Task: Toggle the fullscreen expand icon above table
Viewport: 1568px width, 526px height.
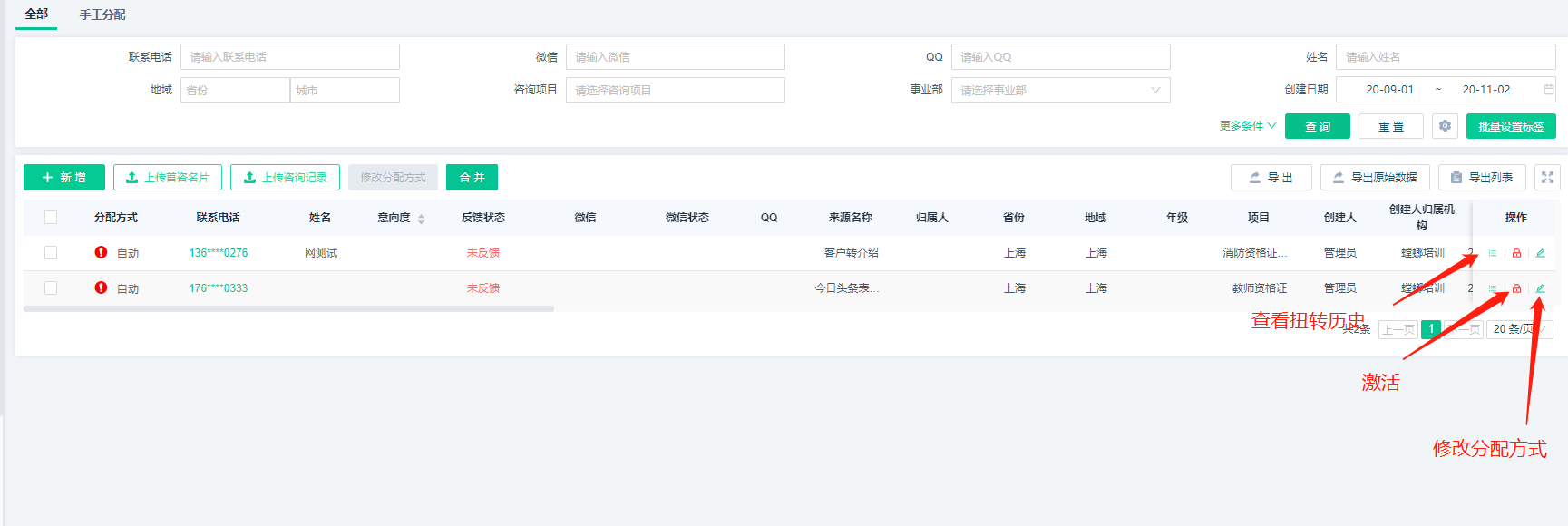Action: point(1547,178)
